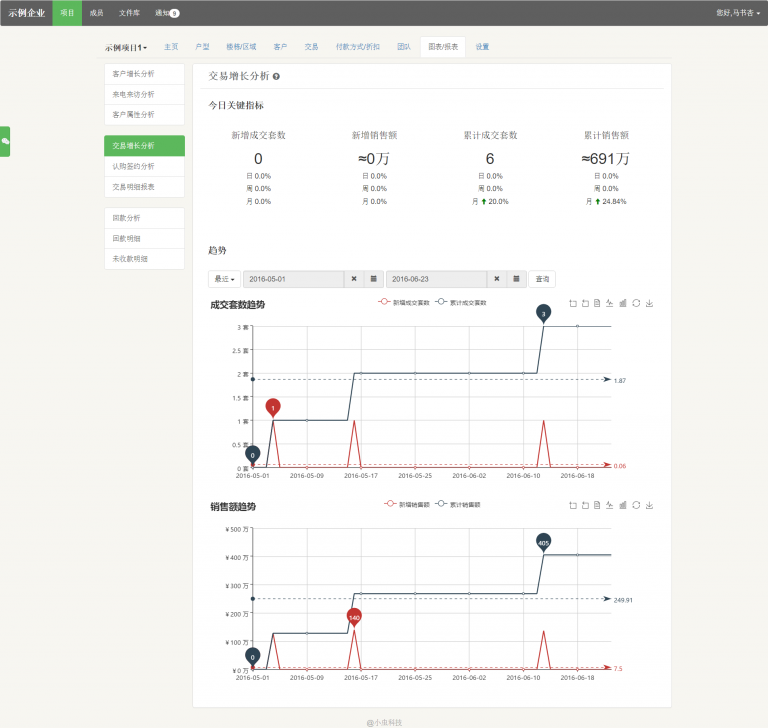Click the green WeChat side tab icon

click(x=5, y=142)
